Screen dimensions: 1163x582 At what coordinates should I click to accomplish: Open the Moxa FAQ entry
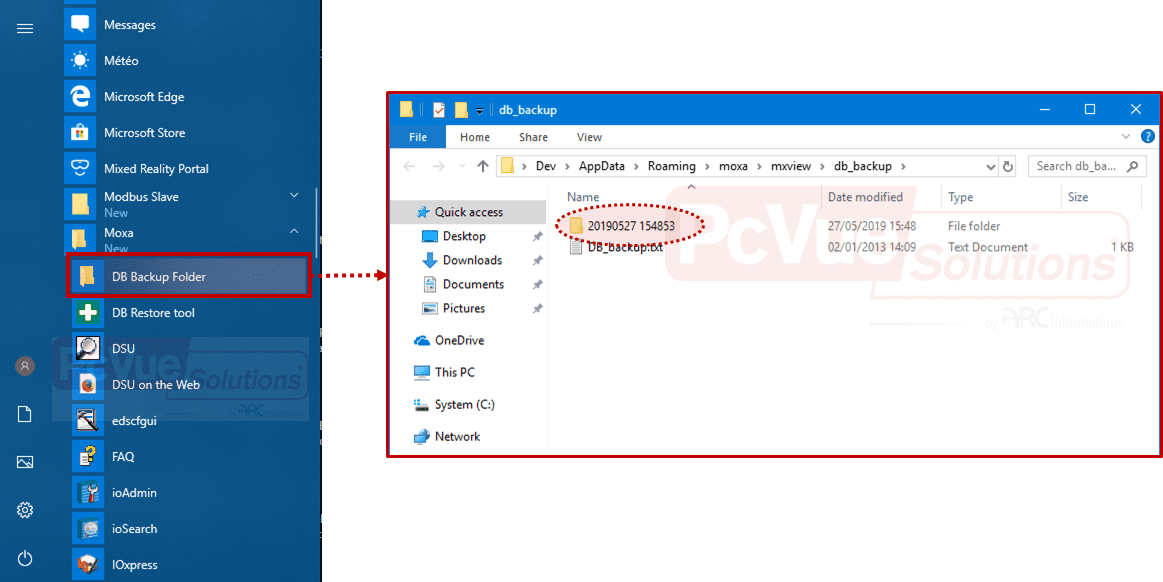click(x=123, y=457)
